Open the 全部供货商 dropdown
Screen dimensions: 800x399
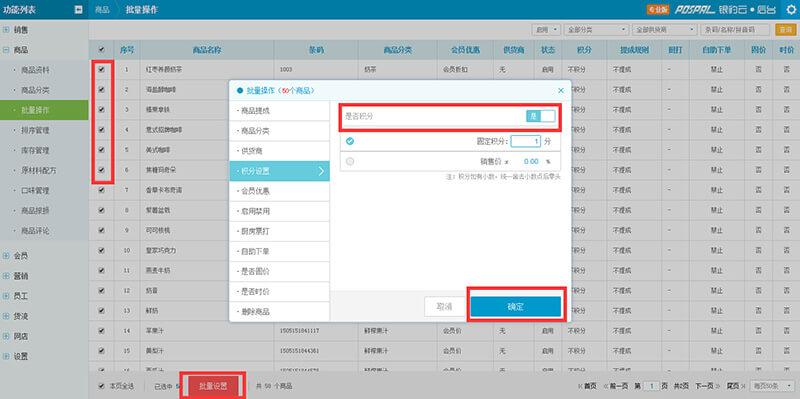coord(664,30)
